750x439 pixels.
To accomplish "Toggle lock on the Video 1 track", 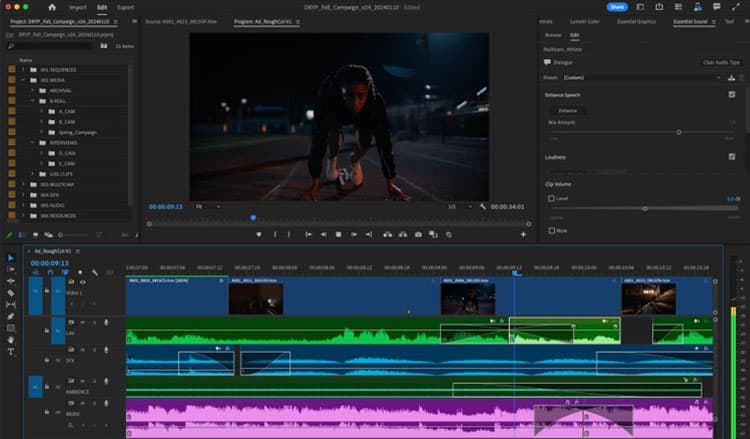I will point(47,291).
